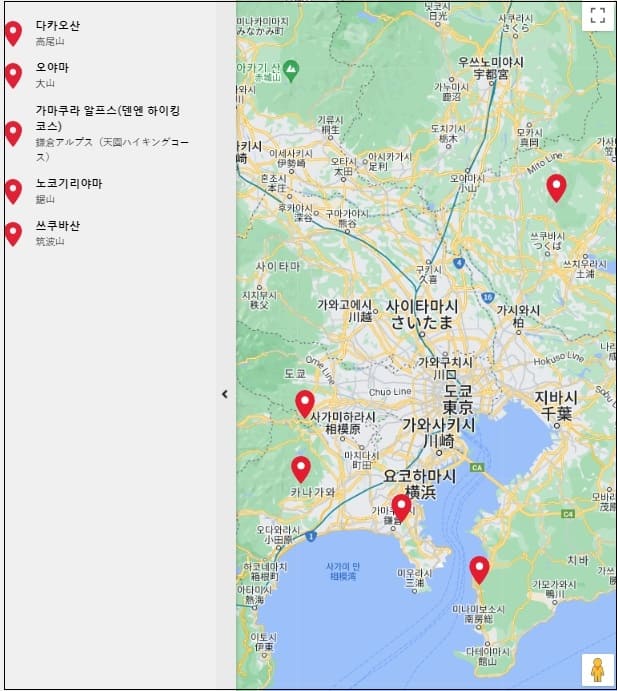Click the 鋸山 subtitle text
This screenshot has width=617, height=691.
point(45,200)
